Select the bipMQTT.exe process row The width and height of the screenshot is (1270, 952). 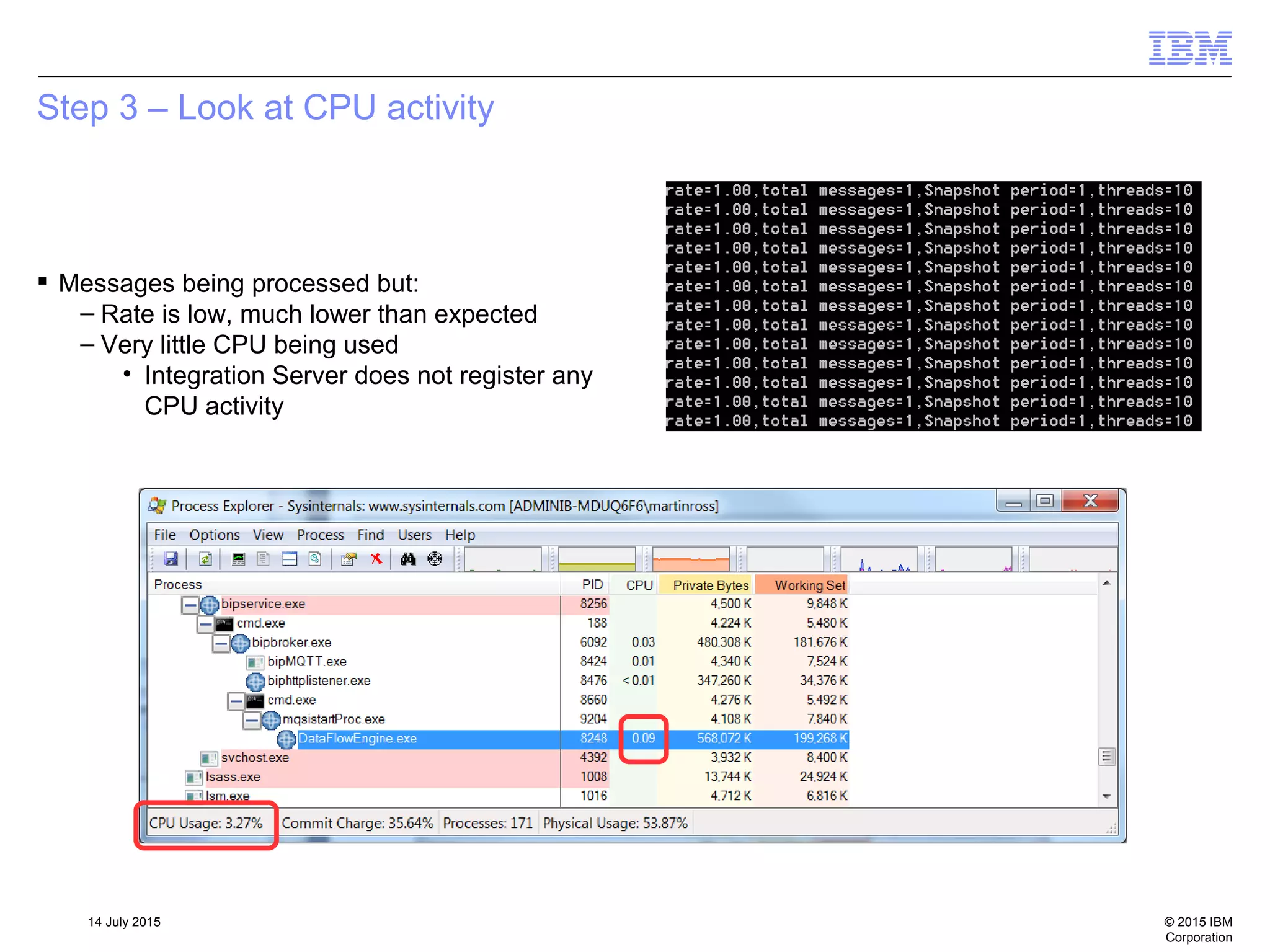pyautogui.click(x=499, y=662)
